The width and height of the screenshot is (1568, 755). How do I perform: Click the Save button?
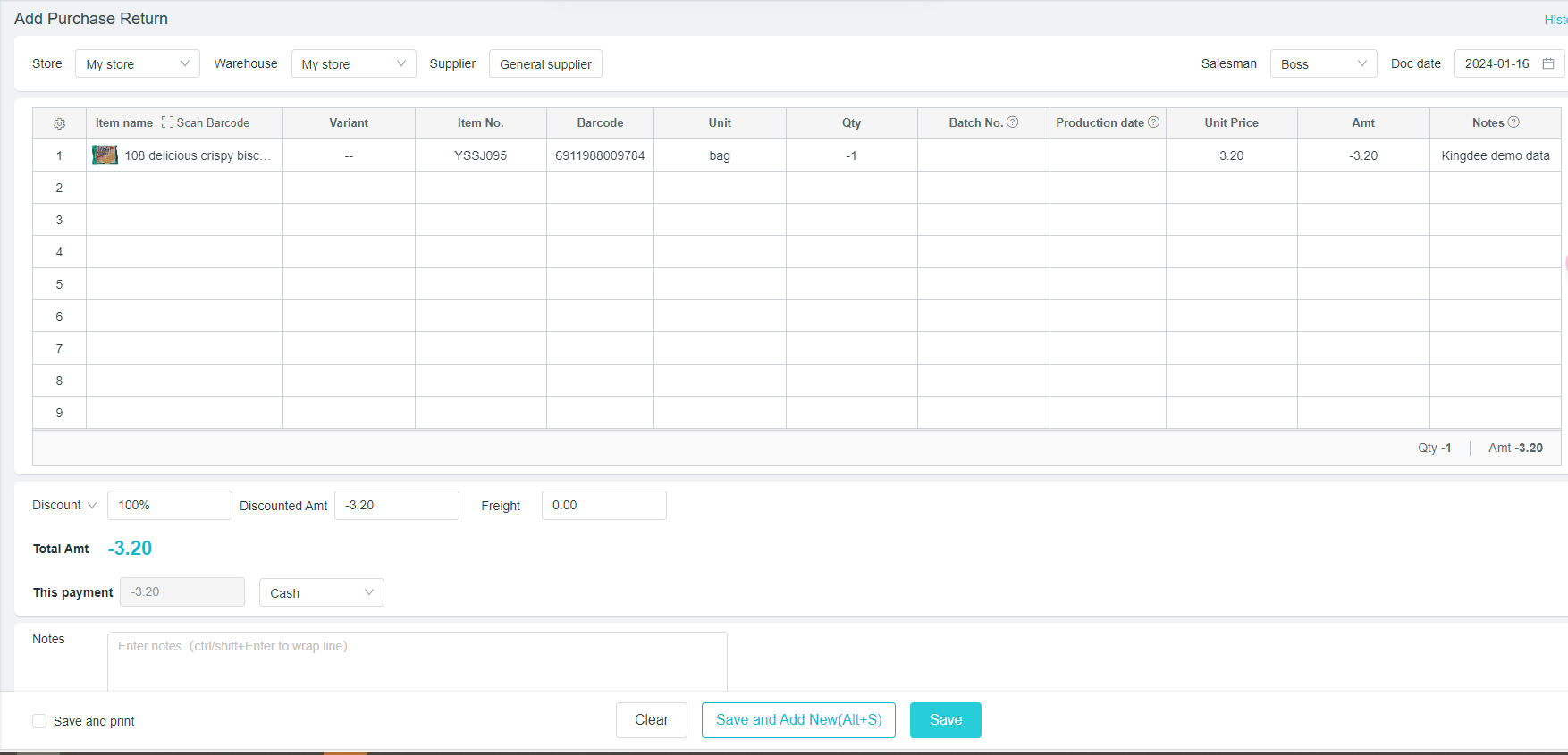coord(945,720)
